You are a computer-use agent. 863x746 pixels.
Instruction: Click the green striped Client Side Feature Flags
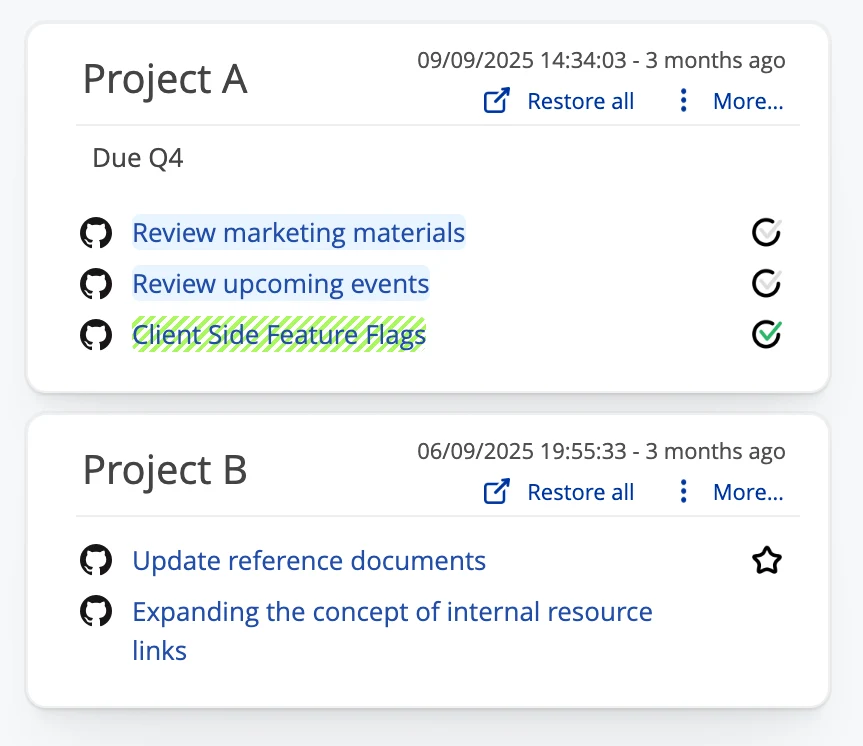[279, 335]
